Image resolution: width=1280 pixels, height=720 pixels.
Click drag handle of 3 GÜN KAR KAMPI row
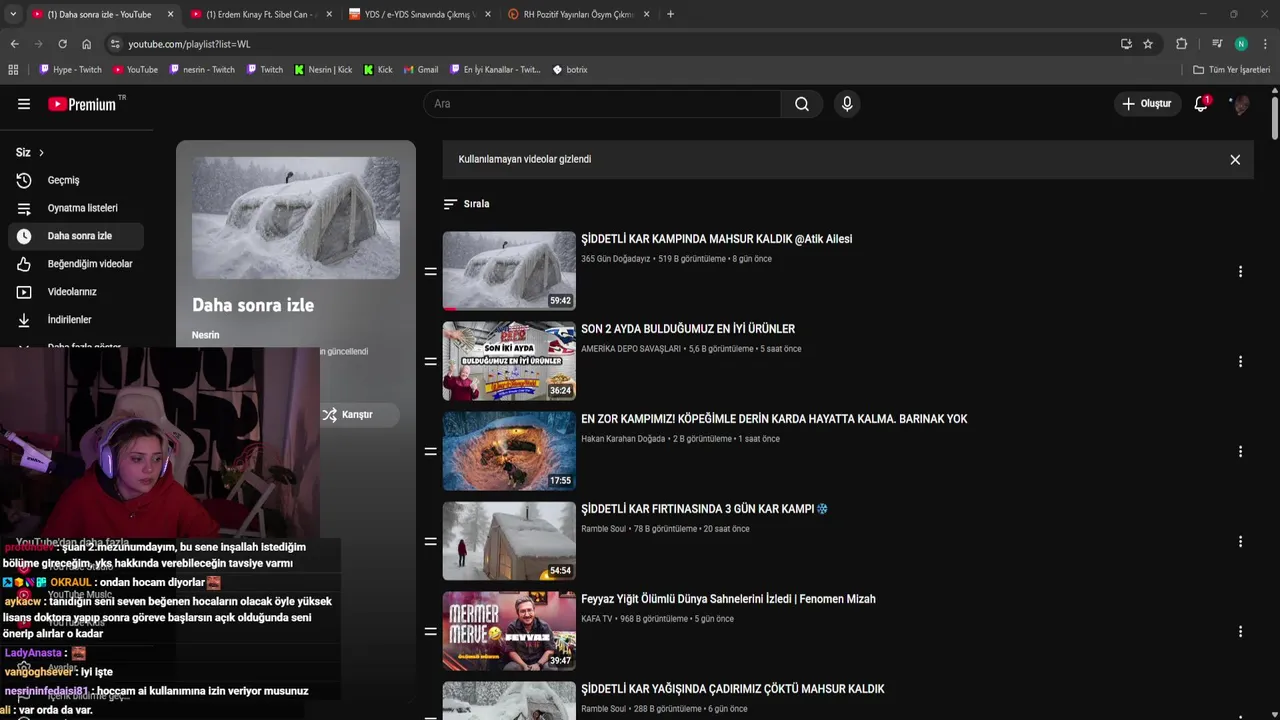coord(431,541)
